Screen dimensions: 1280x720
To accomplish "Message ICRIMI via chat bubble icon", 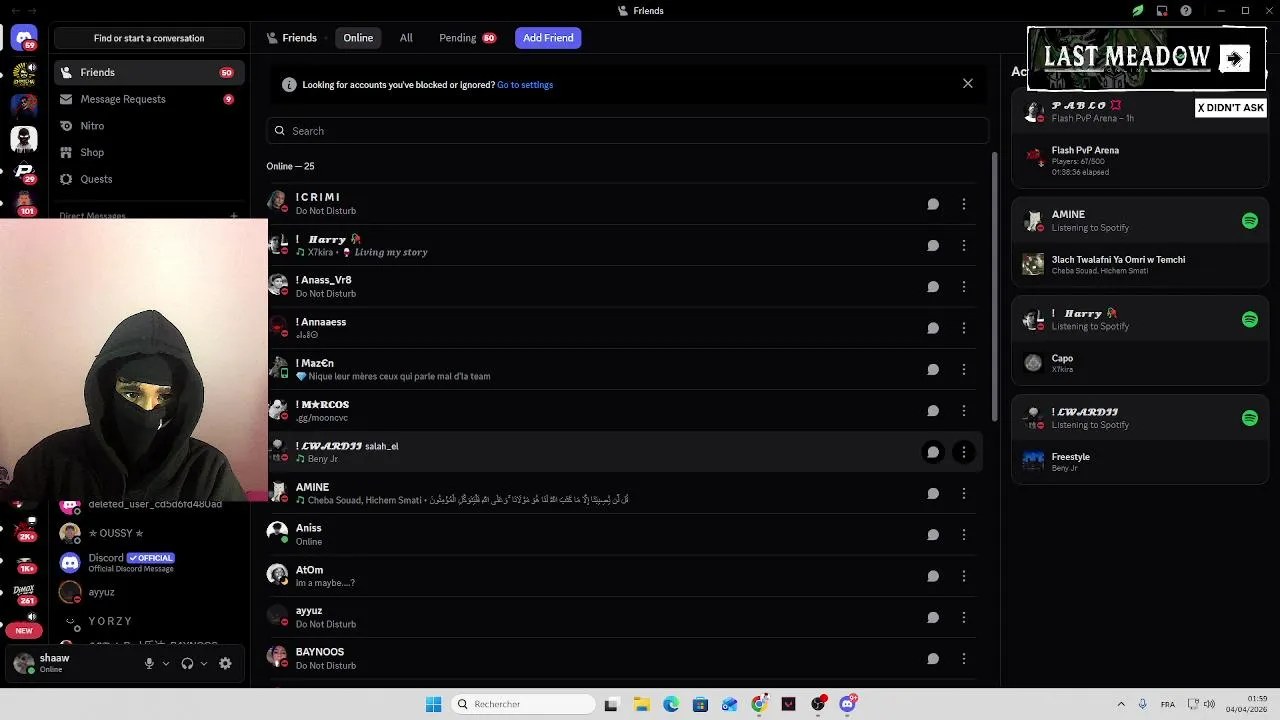I will (933, 204).
